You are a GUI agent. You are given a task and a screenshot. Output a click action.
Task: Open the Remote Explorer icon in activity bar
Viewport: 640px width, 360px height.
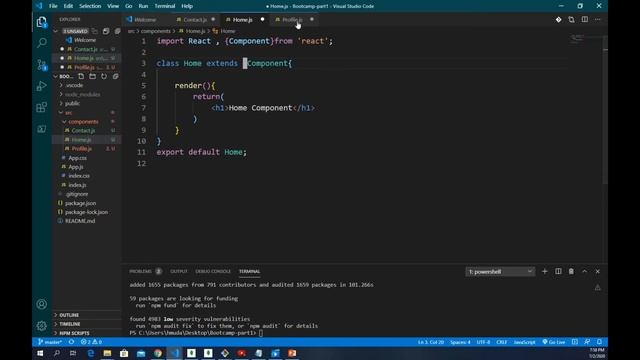pos(42,129)
